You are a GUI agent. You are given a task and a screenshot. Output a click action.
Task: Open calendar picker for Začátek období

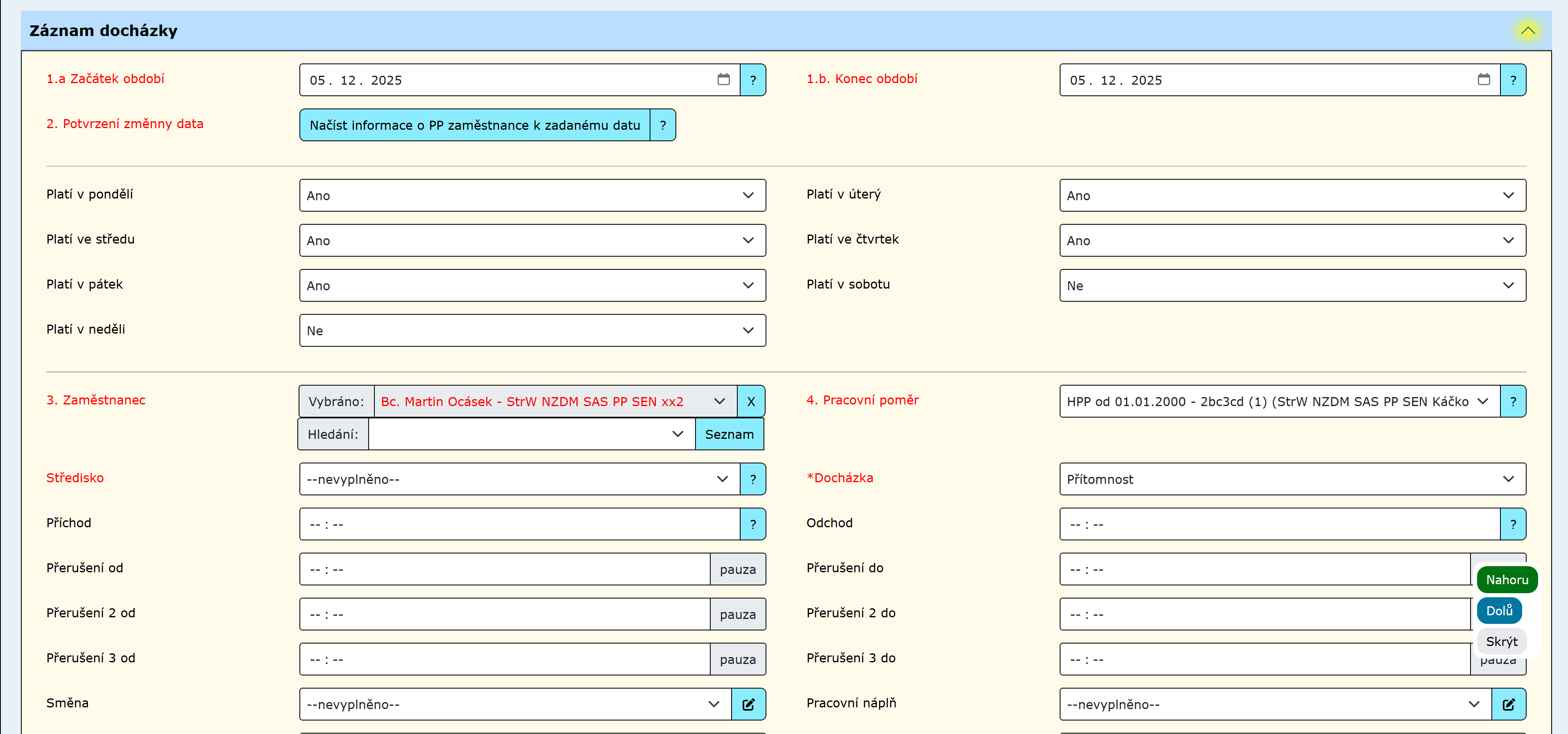pos(723,80)
